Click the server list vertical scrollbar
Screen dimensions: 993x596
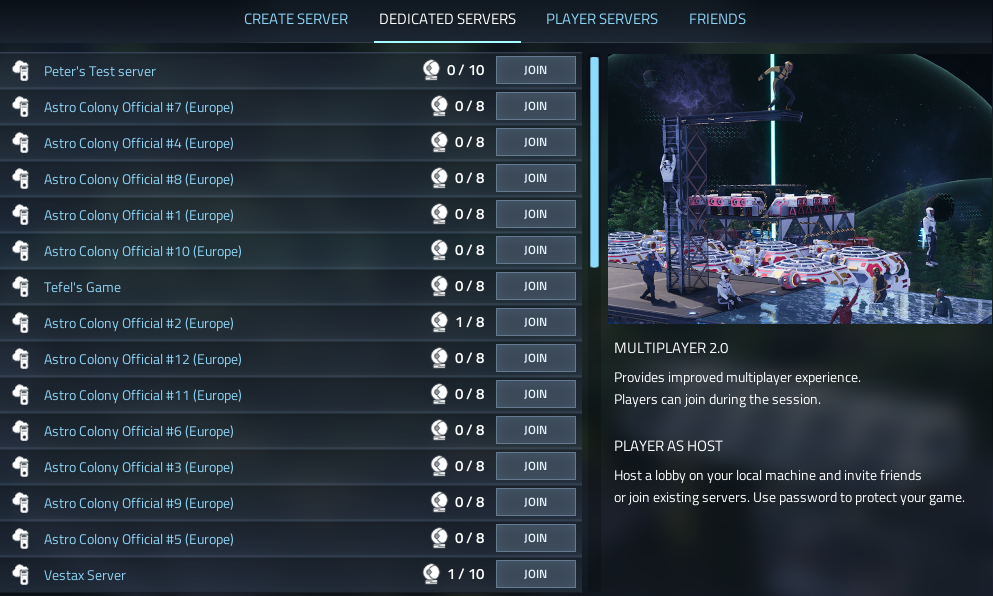[594, 162]
